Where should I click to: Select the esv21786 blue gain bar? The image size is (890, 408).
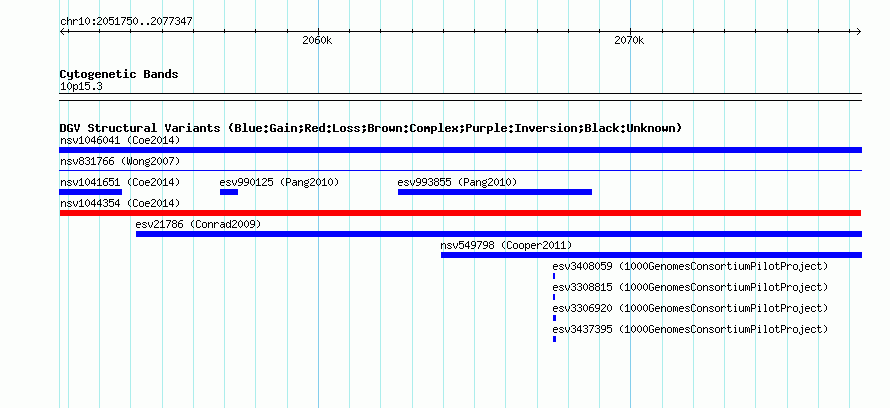coord(499,234)
